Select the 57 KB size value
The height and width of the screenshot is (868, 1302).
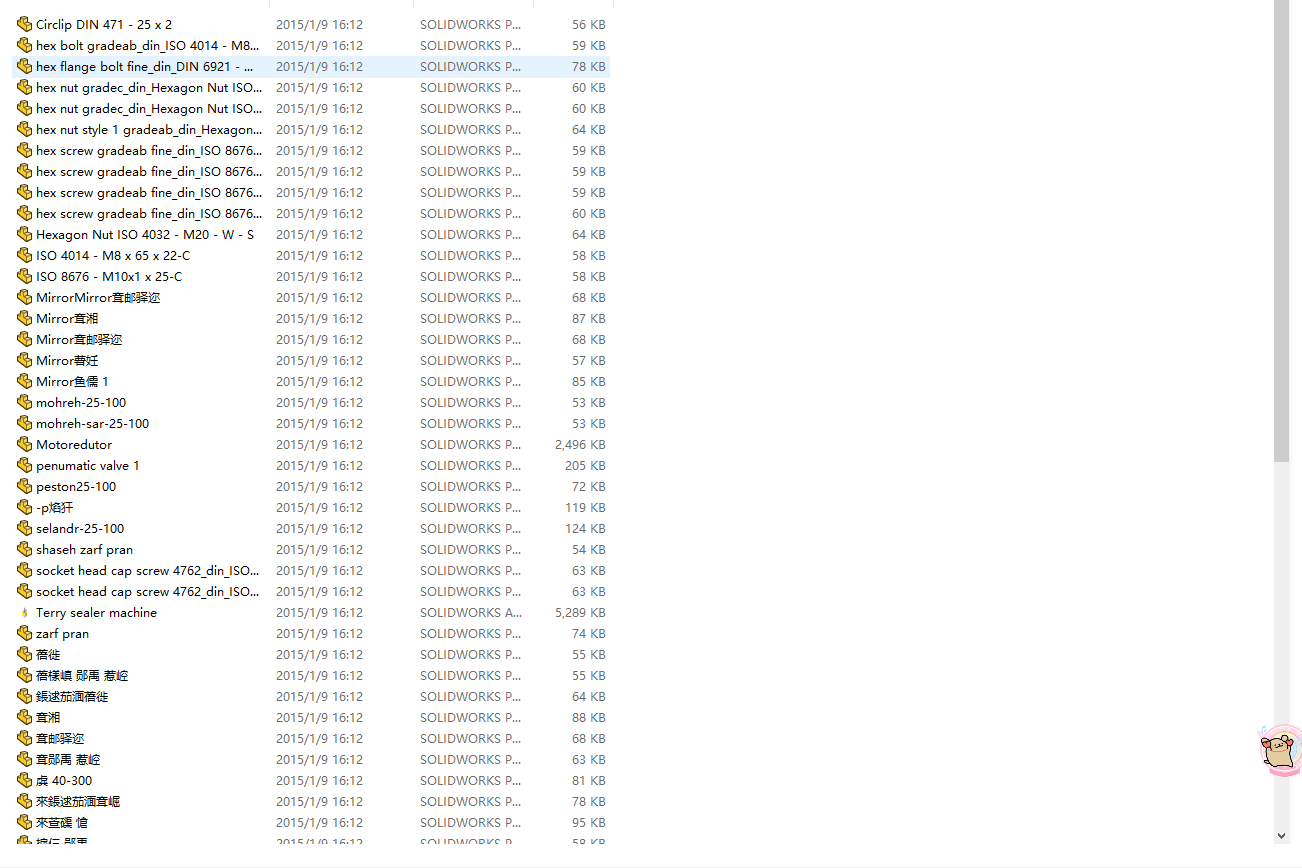pyautogui.click(x=589, y=360)
